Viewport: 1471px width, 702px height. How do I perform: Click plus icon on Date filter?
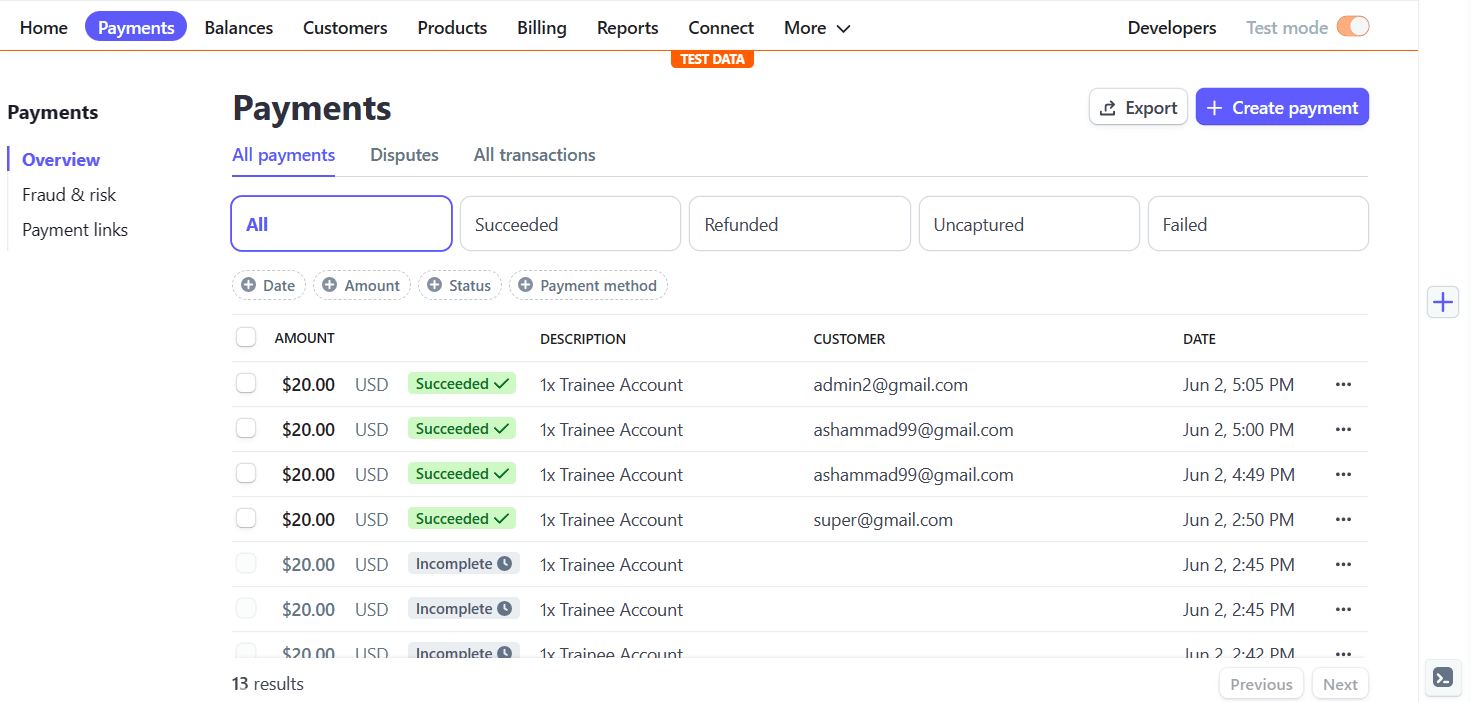pos(248,285)
